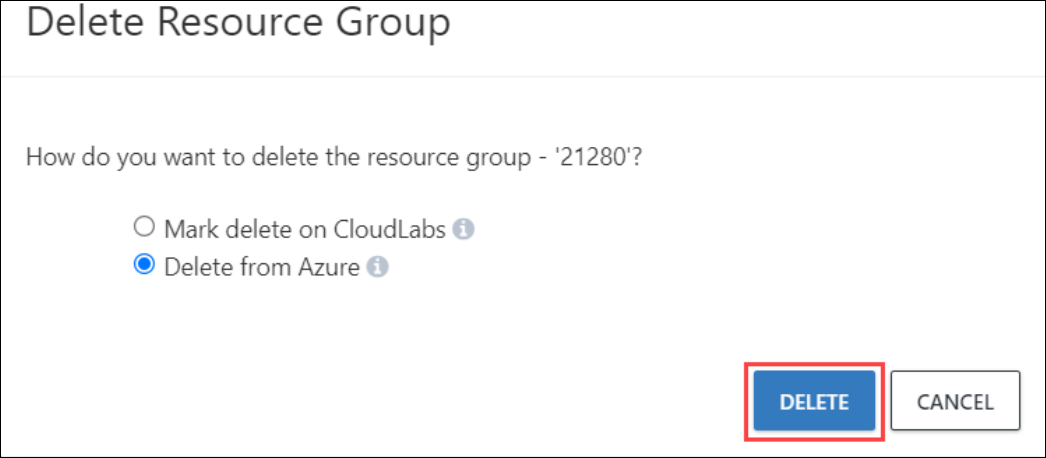This screenshot has height=458, width=1046.
Task: Open CloudLabs mark delete option help tooltip icon
Action: (464, 229)
